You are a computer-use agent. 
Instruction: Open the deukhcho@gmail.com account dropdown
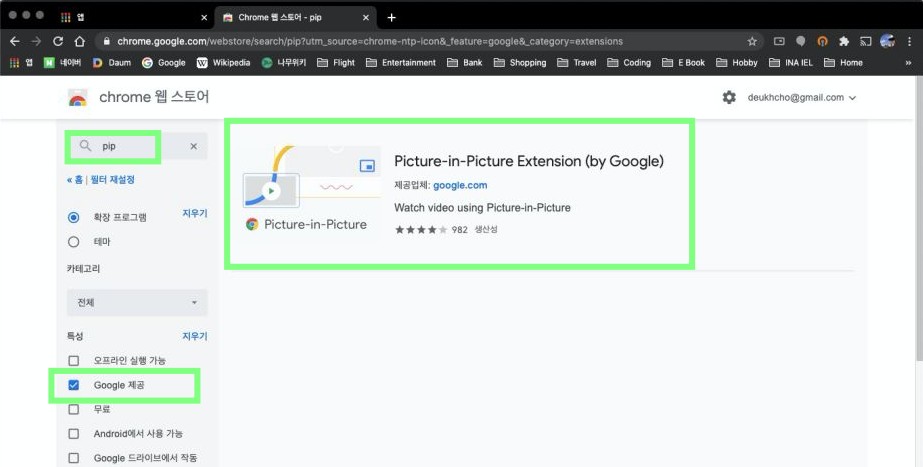[x=802, y=97]
